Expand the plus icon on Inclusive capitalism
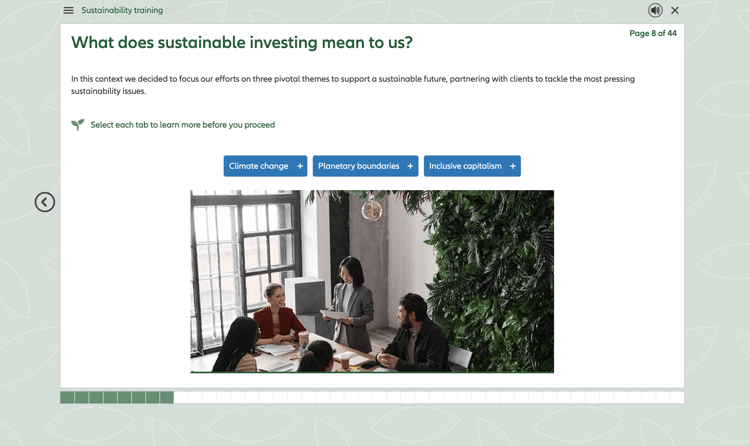This screenshot has width=750, height=446. pos(513,166)
